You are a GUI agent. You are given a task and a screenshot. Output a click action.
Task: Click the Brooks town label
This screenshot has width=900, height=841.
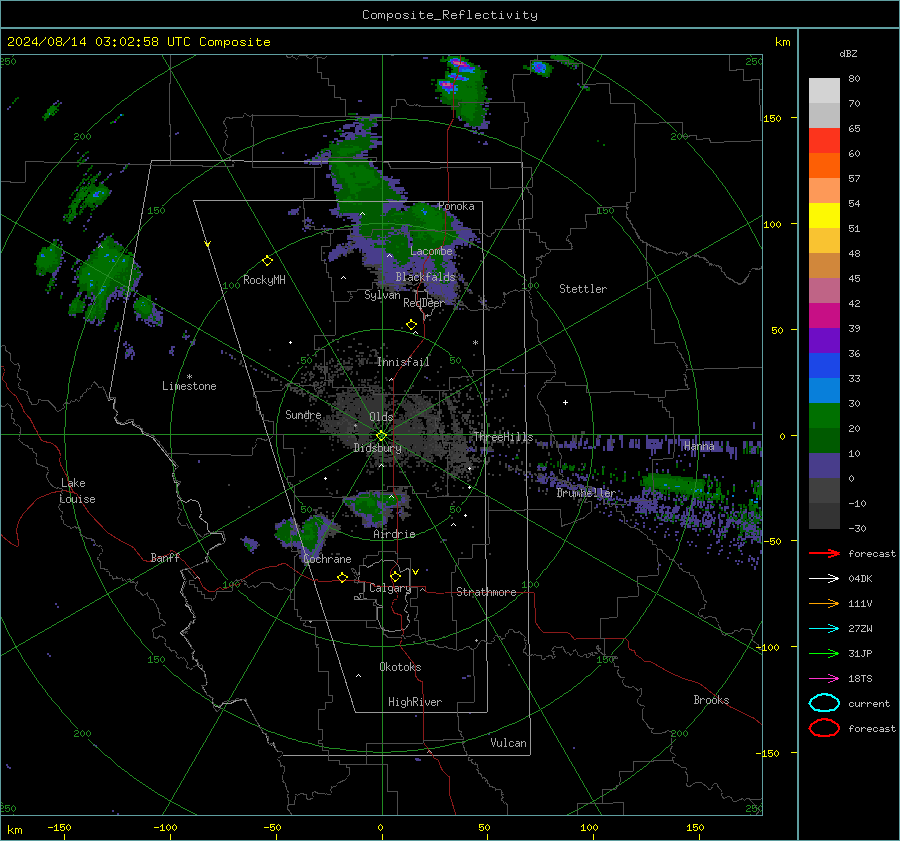[711, 700]
